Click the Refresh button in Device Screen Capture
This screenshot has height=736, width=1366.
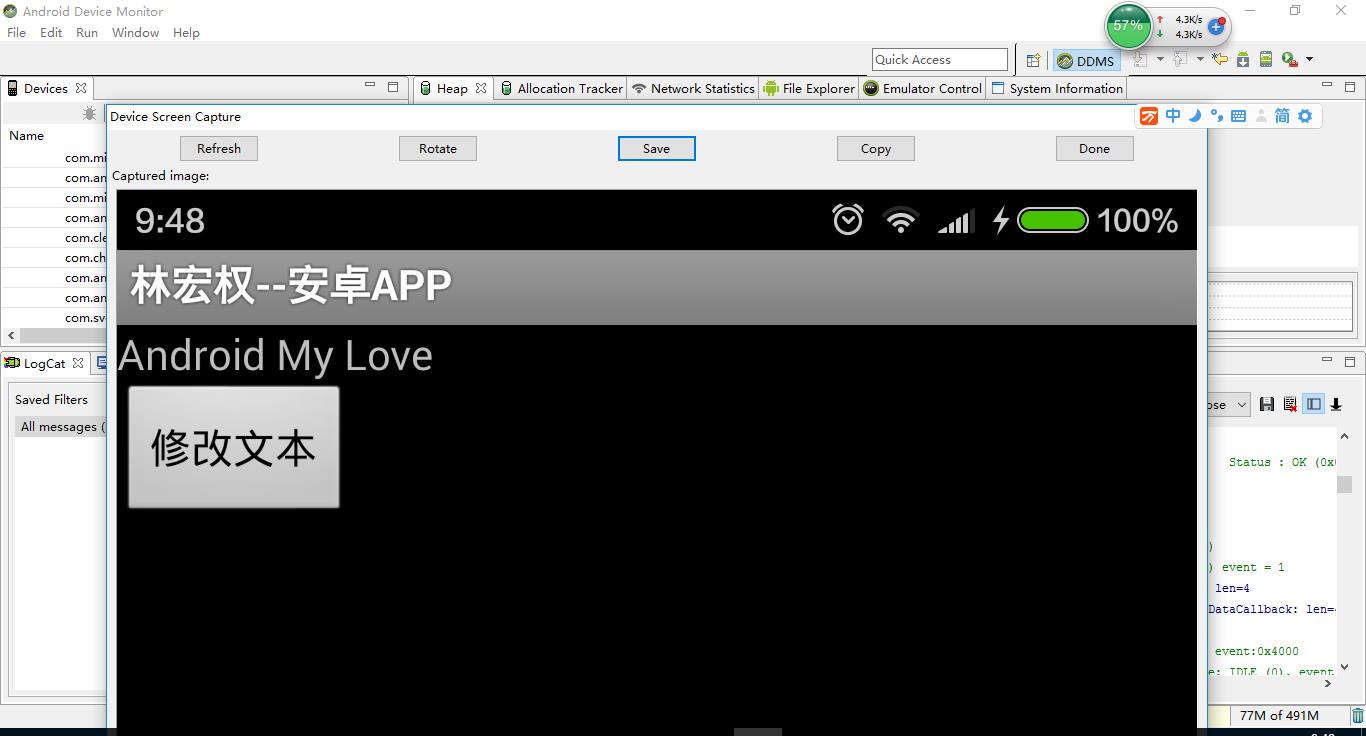click(x=219, y=148)
